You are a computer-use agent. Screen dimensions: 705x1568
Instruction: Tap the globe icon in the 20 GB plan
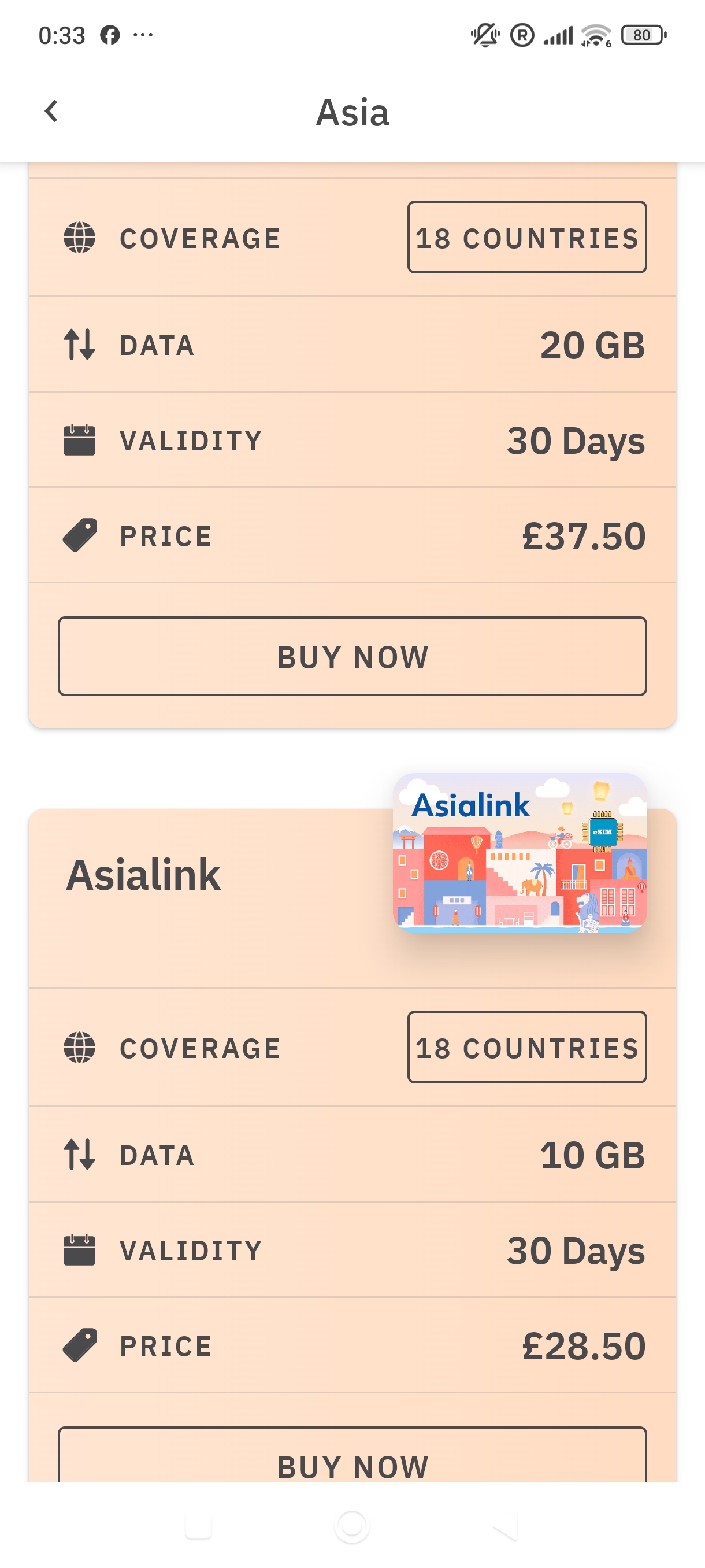(x=80, y=238)
